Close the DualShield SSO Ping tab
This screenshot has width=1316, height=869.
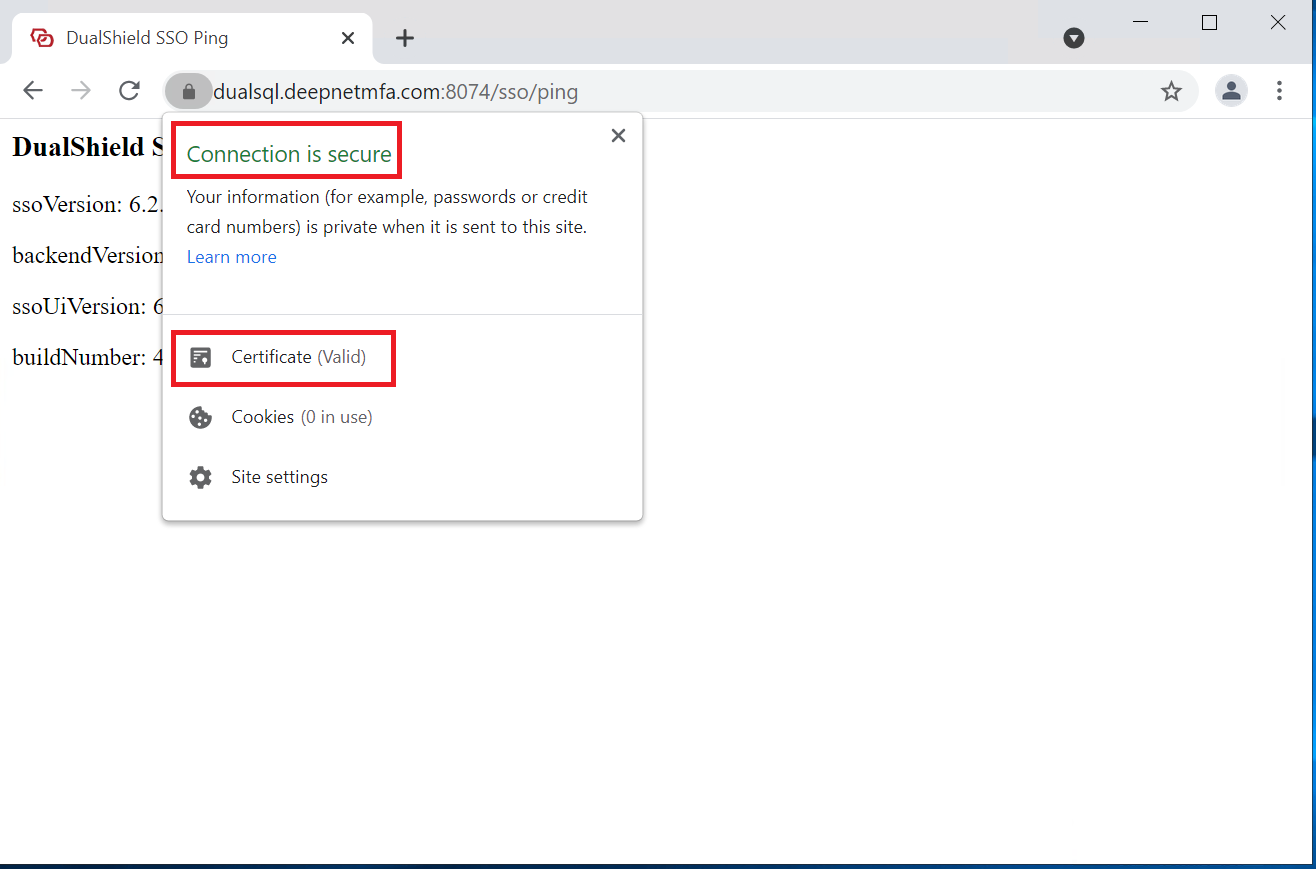348,38
